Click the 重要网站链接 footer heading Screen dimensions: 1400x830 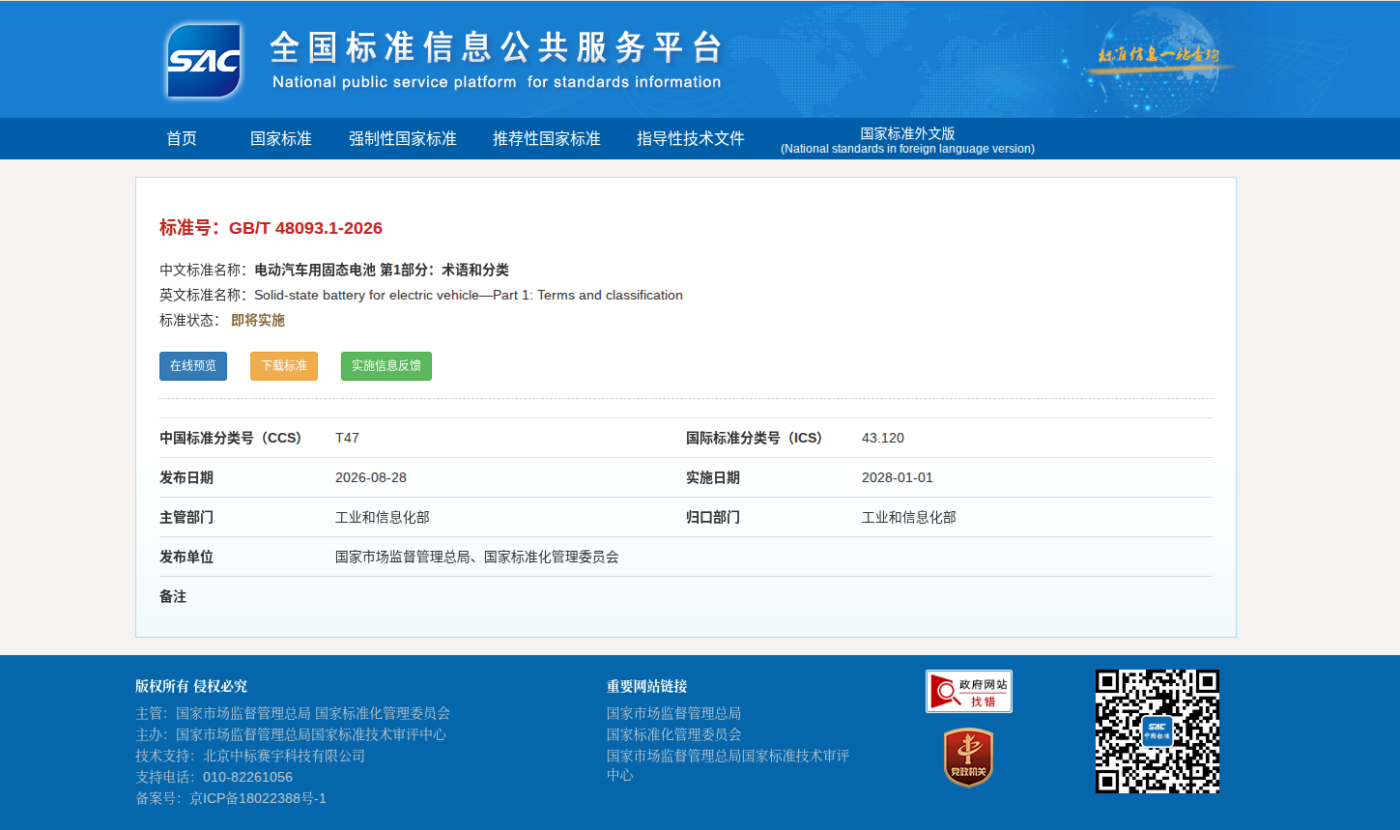click(647, 686)
